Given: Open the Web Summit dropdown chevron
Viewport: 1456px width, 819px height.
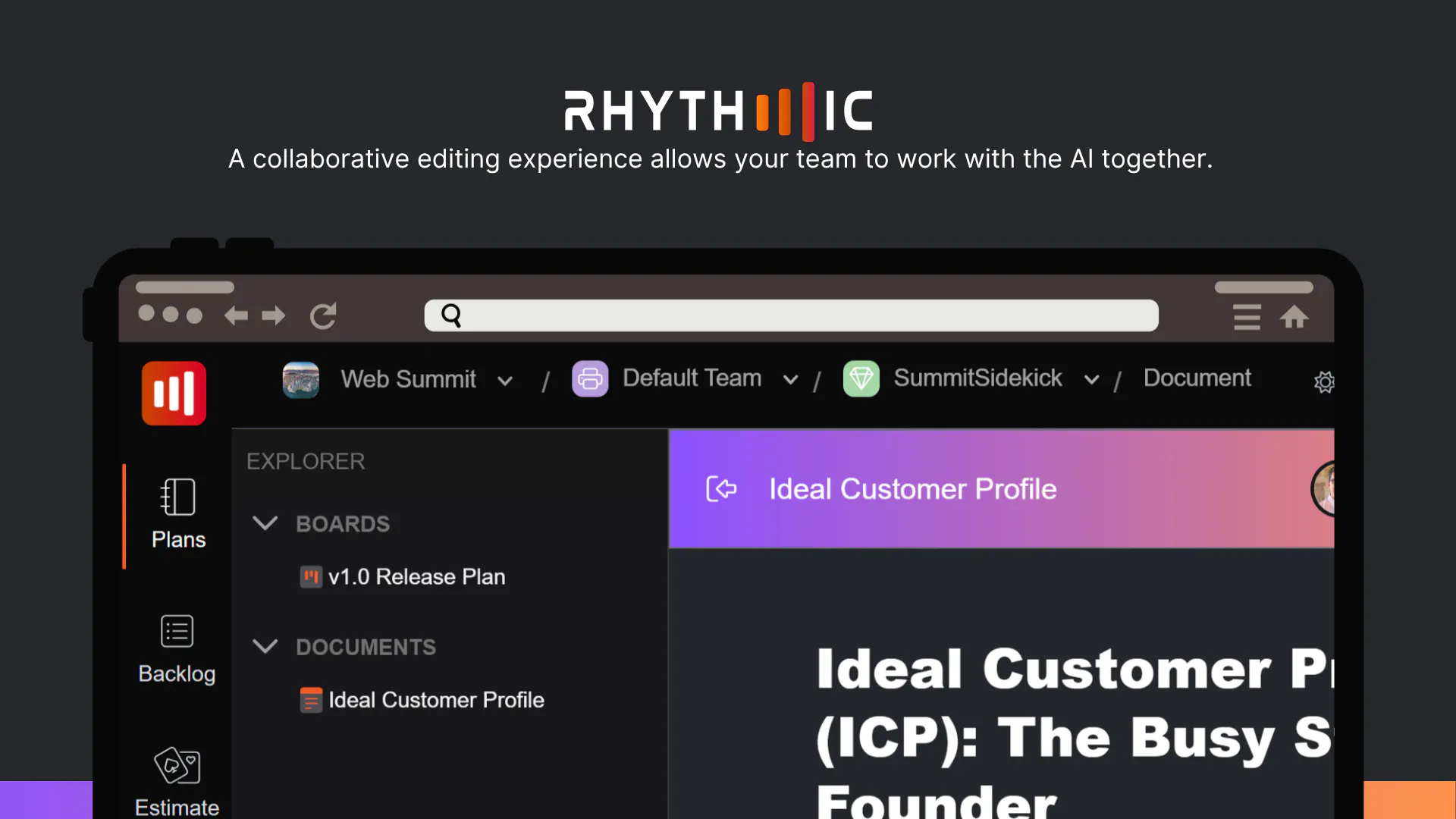Looking at the screenshot, I should pos(505,381).
